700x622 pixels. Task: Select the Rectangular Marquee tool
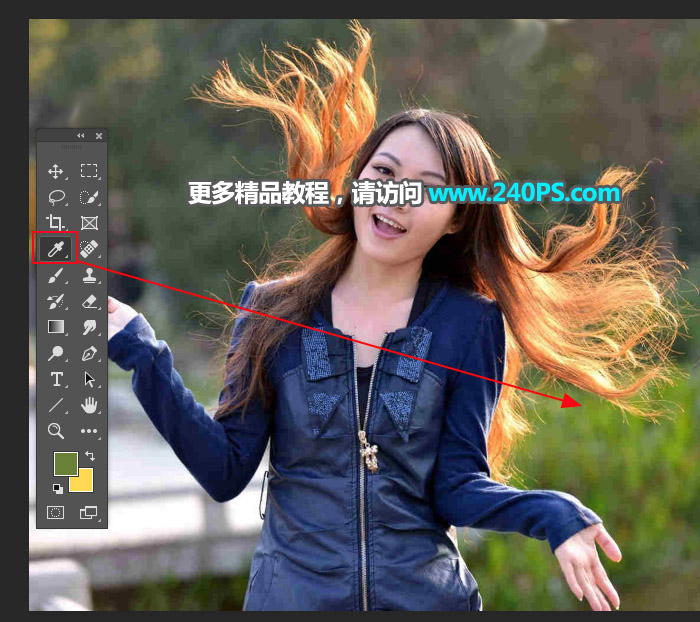[x=89, y=171]
